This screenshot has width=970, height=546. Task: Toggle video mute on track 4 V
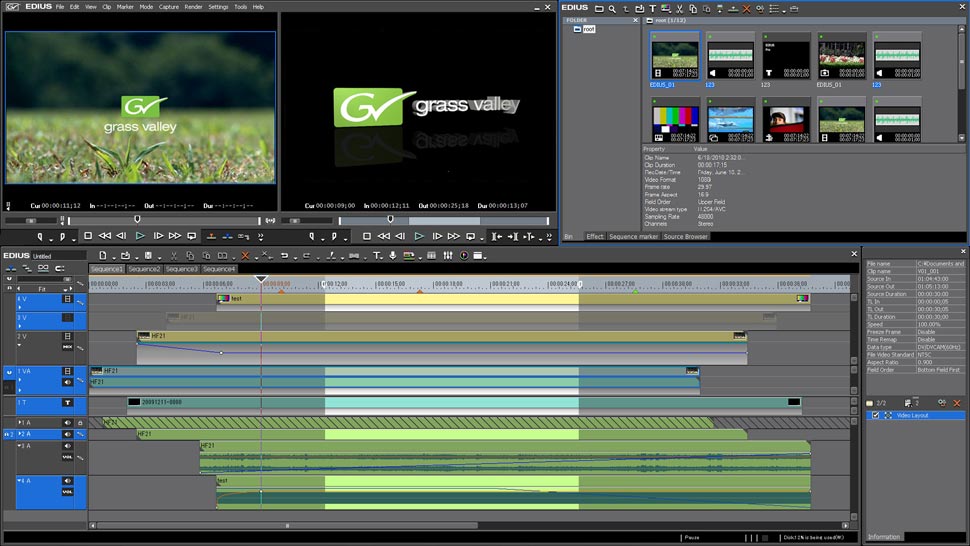click(x=67, y=299)
